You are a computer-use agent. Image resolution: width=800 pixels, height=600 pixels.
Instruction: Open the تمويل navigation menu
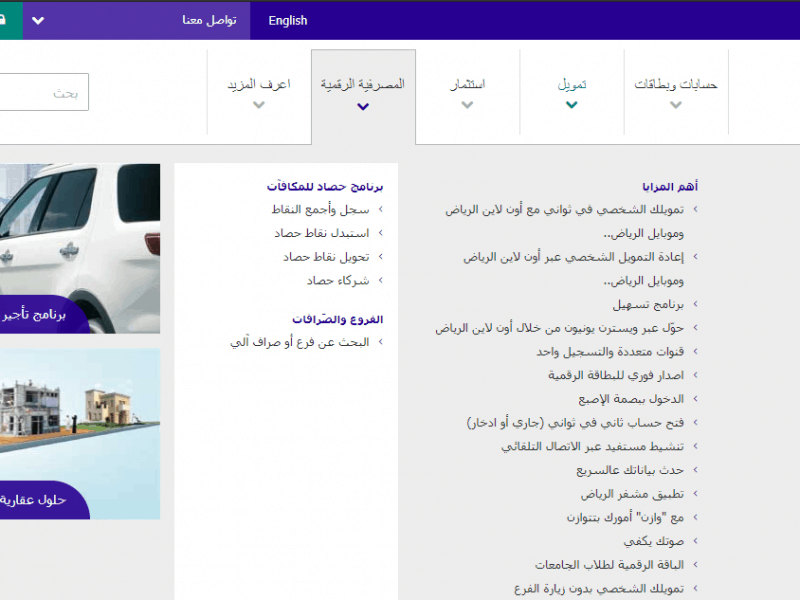coord(572,92)
